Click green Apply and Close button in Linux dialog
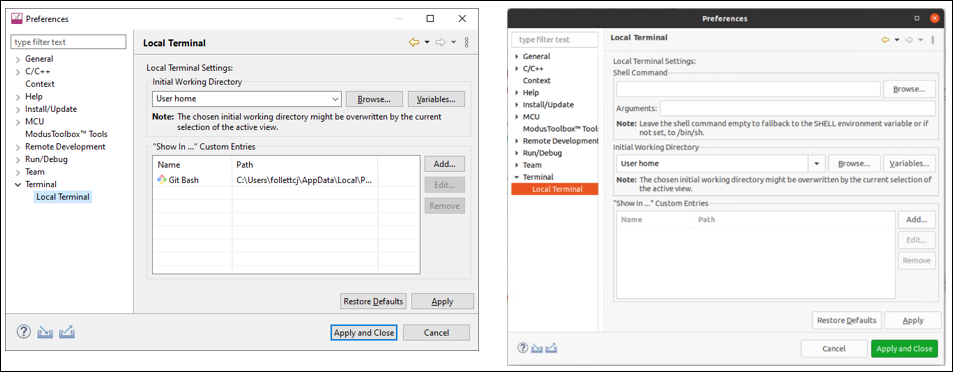The width and height of the screenshot is (953, 372). 904,348
